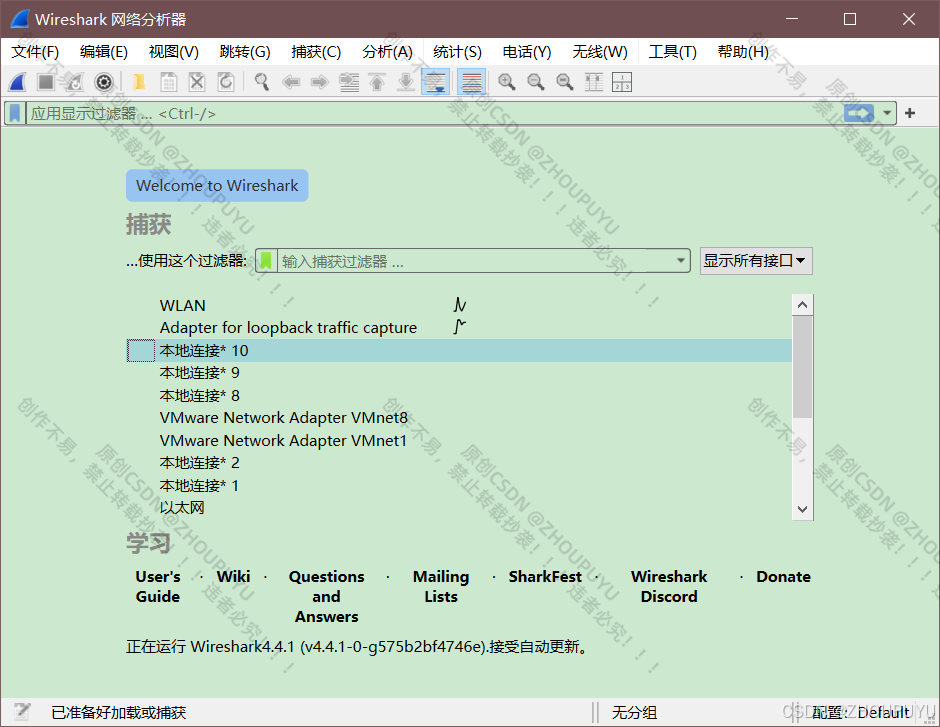The width and height of the screenshot is (940, 727).
Task: Select Adapter for loopback traffic capture
Action: [x=459, y=327]
